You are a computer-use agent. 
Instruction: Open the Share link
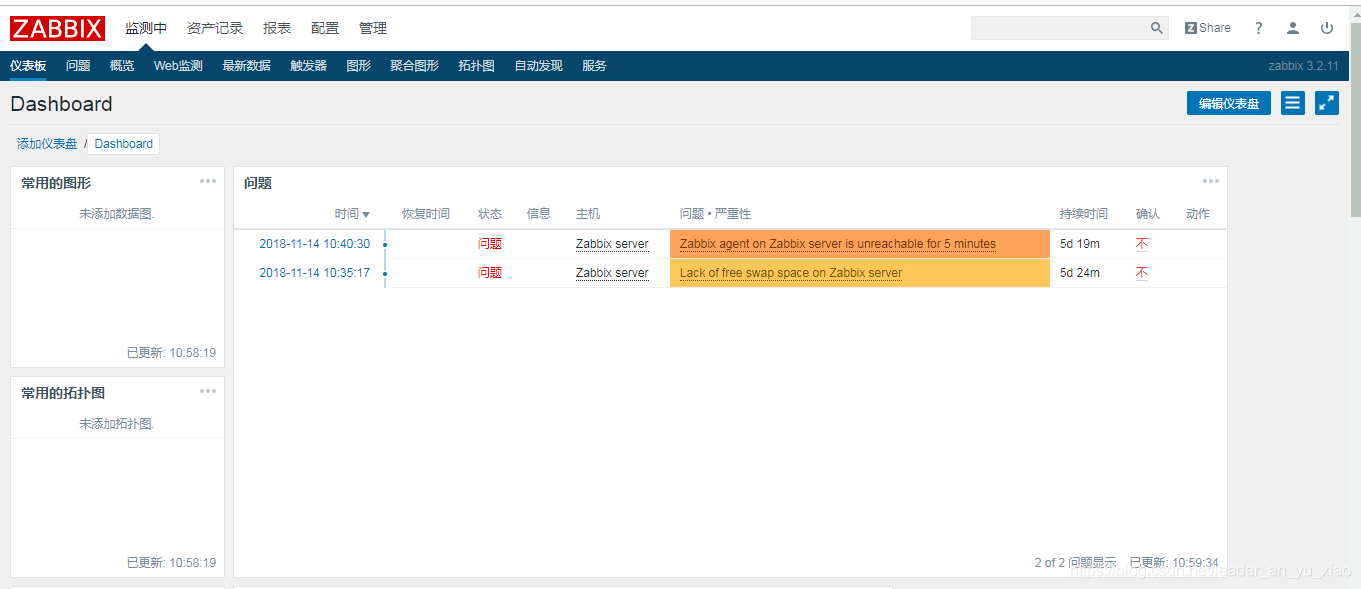tap(1208, 28)
